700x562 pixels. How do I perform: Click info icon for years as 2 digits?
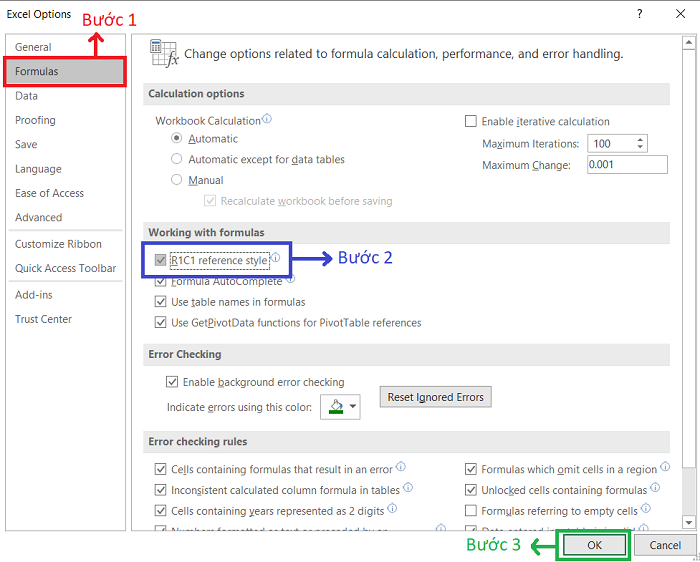click(x=392, y=508)
